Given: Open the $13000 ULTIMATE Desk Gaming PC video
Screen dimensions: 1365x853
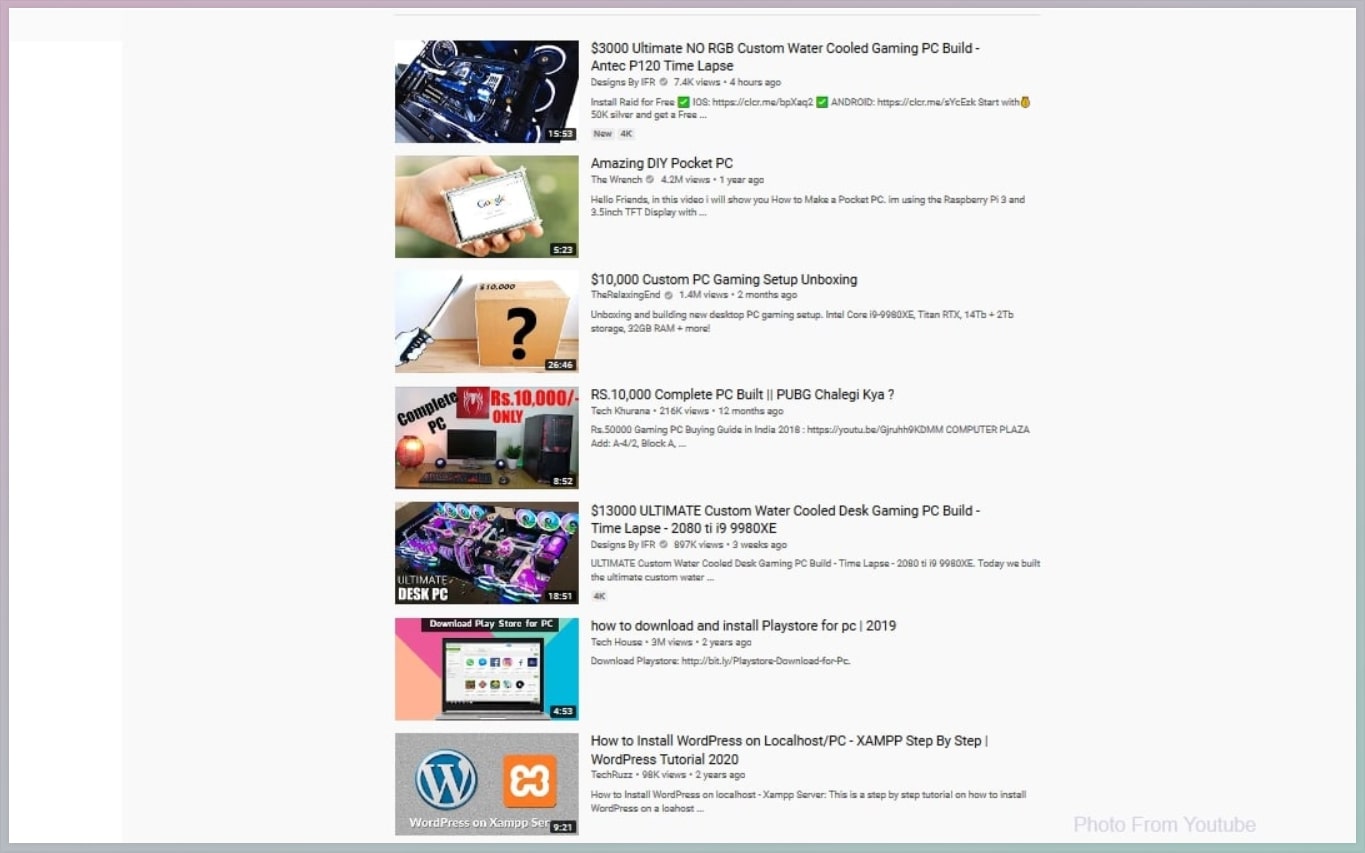Looking at the screenshot, I should pyautogui.click(x=785, y=519).
